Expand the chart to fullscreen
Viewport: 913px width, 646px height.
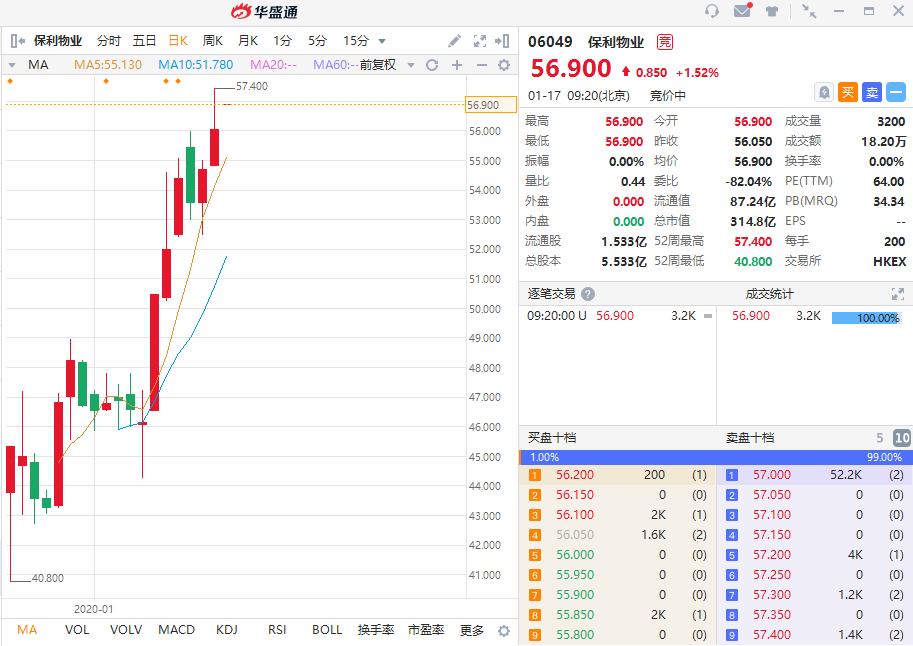(480, 41)
